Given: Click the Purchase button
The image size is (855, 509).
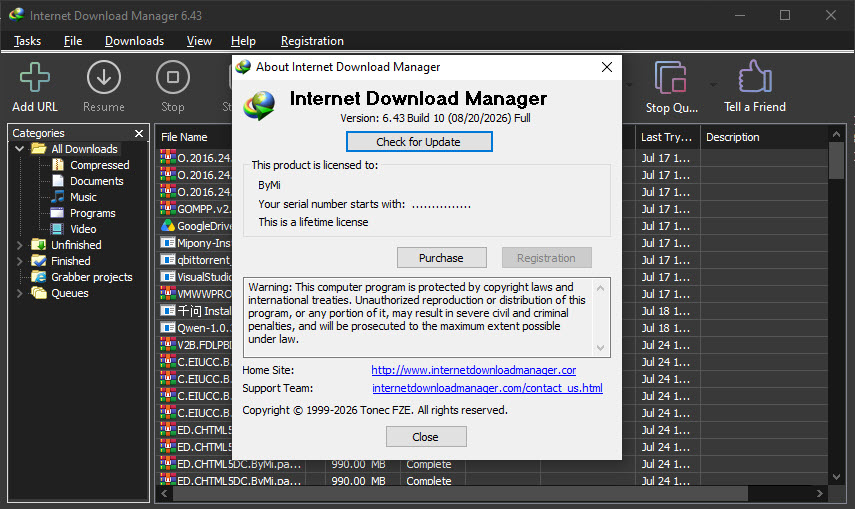Looking at the screenshot, I should pos(442,258).
